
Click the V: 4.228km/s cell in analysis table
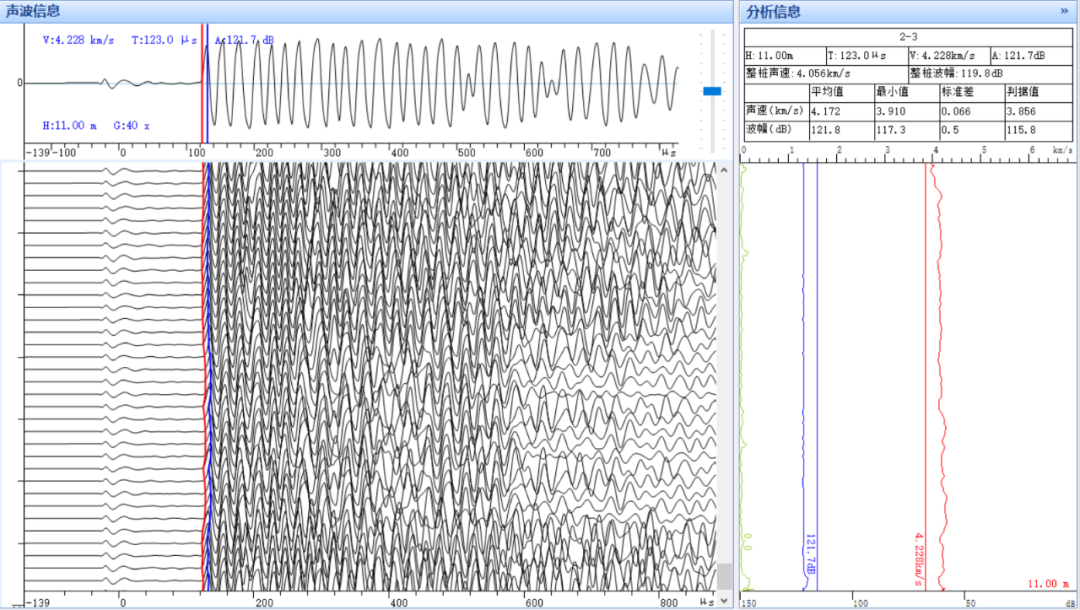pos(948,56)
